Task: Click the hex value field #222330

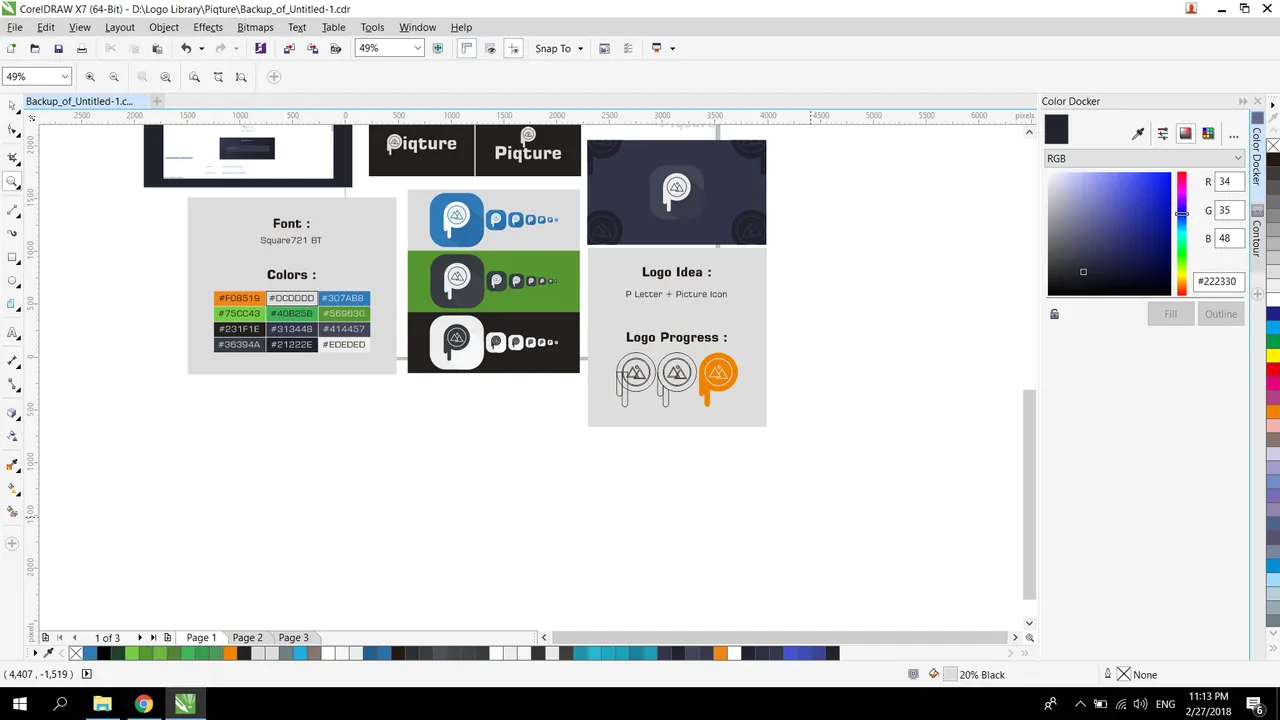Action: click(x=1218, y=281)
